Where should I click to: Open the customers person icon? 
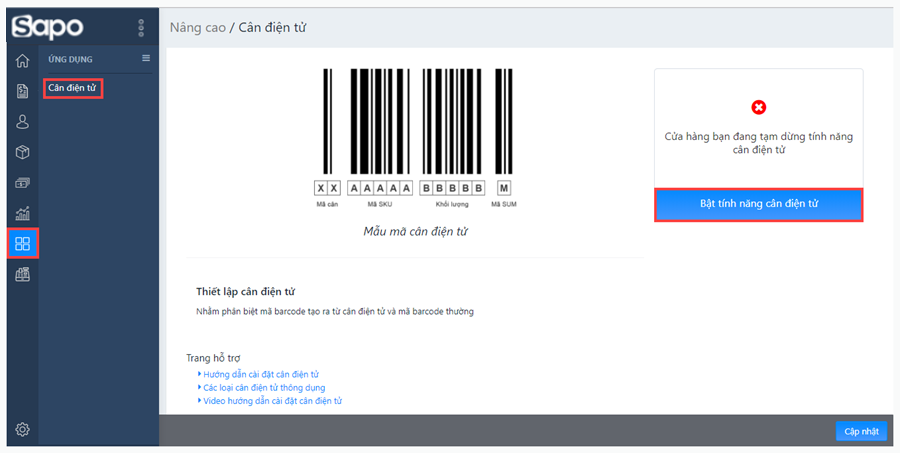(x=22, y=122)
